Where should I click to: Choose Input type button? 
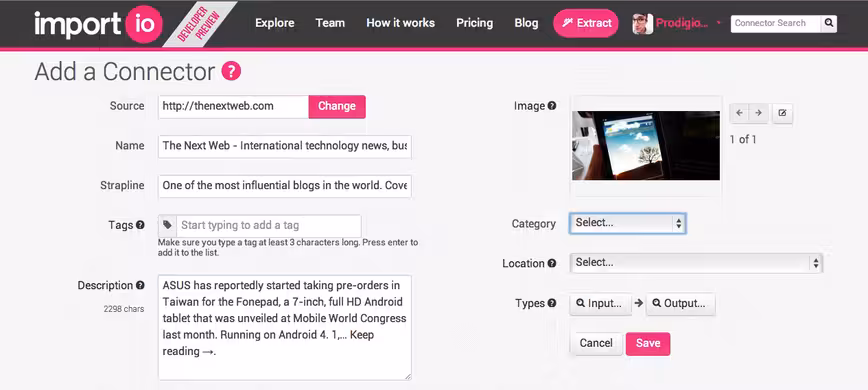click(x=601, y=304)
